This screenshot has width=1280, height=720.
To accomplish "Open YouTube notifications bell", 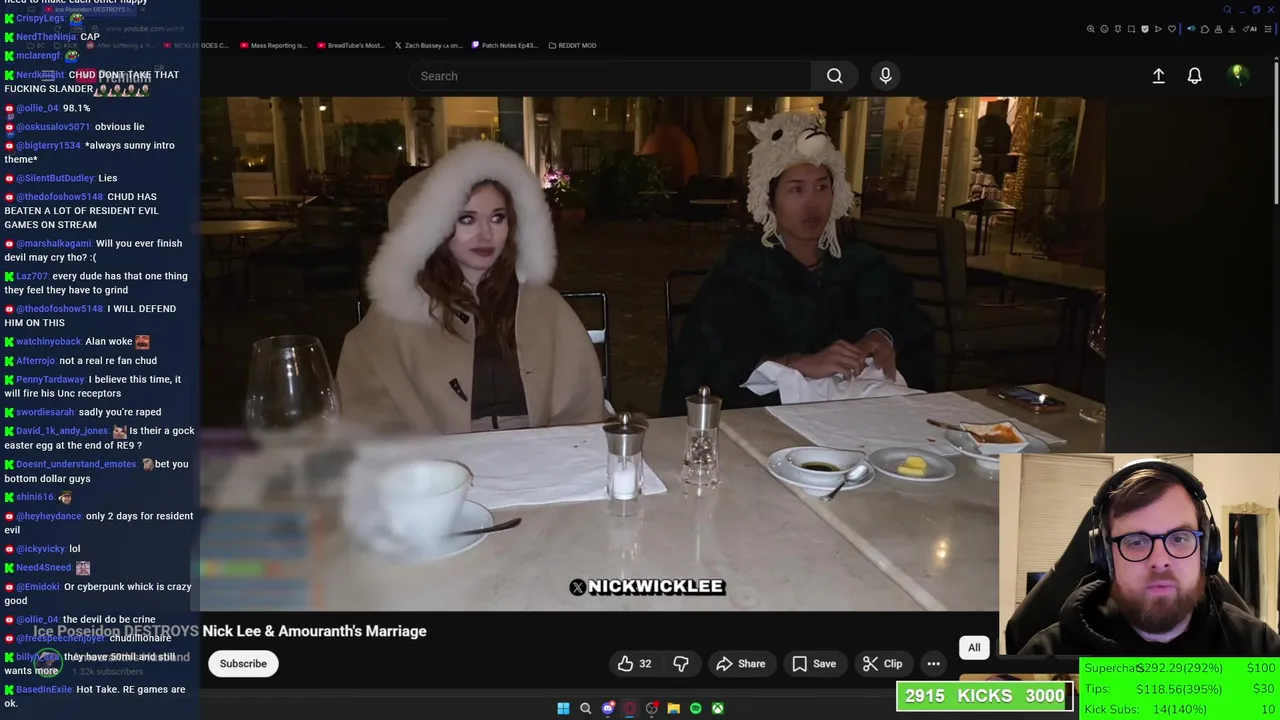I will 1194,76.
